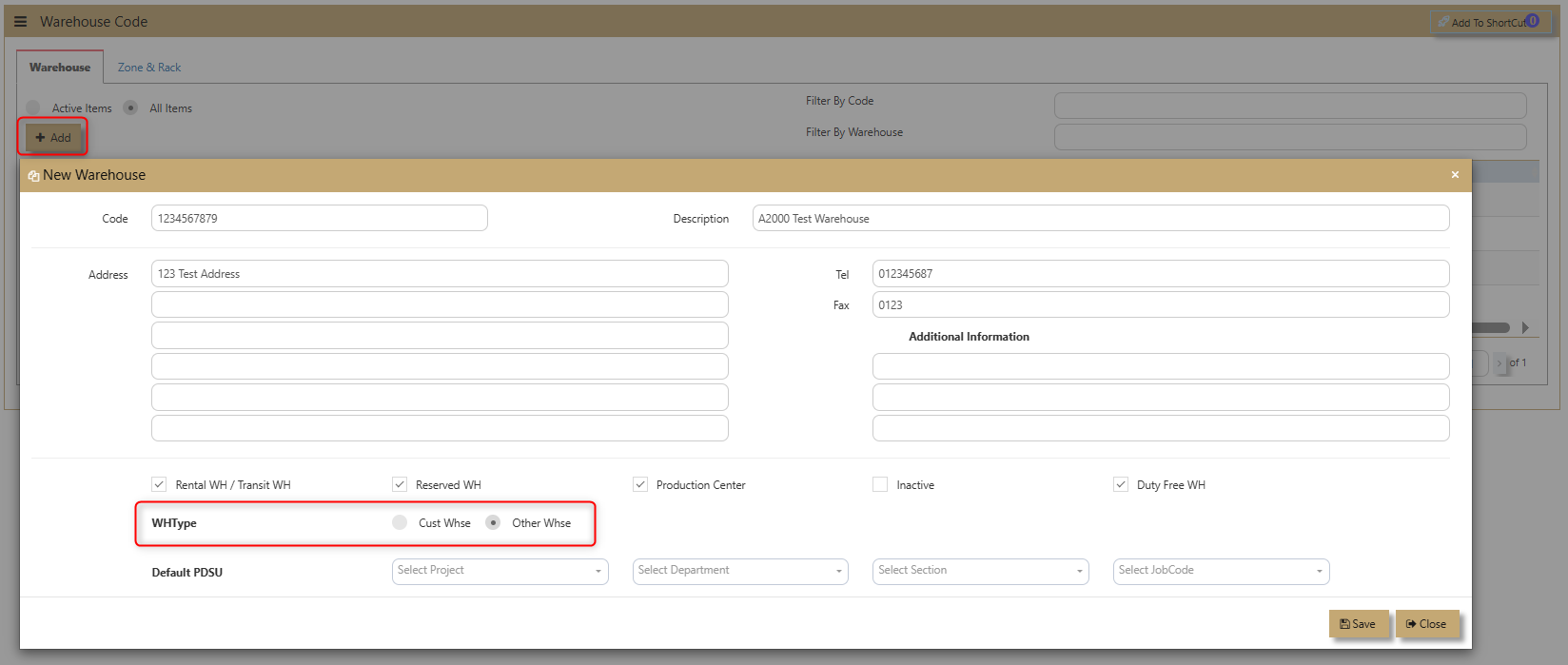Toggle the Inactive checkbox
The height and width of the screenshot is (665, 1568).
[x=880, y=484]
